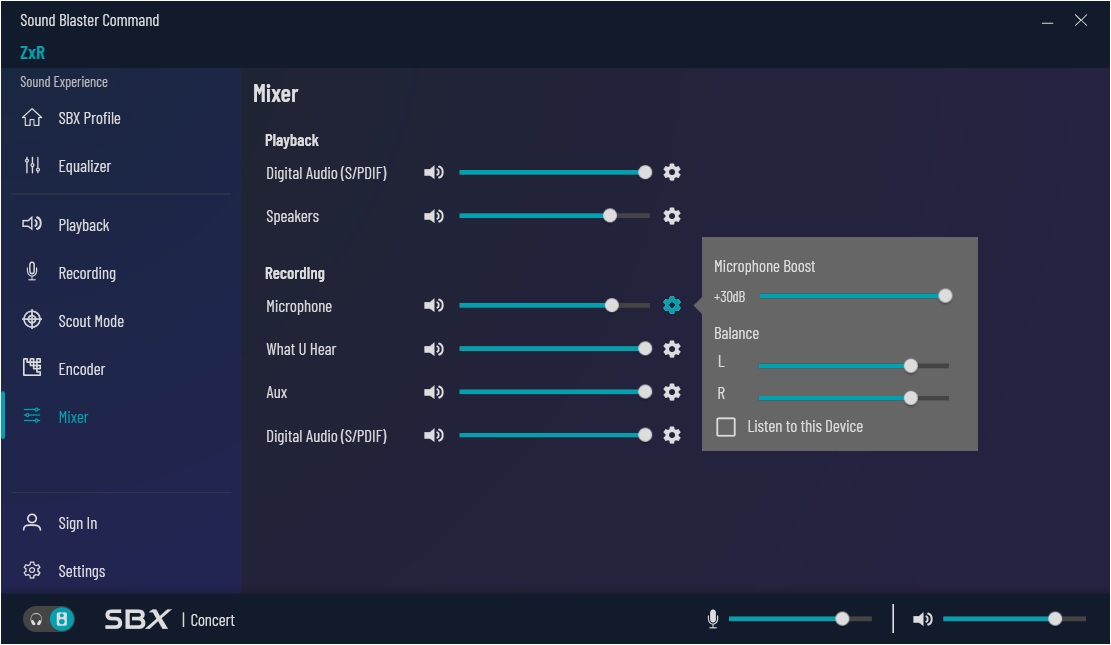Viewport: 1111px width, 645px height.
Task: Collapse Microphone settings via highlighted gear
Action: (x=672, y=306)
